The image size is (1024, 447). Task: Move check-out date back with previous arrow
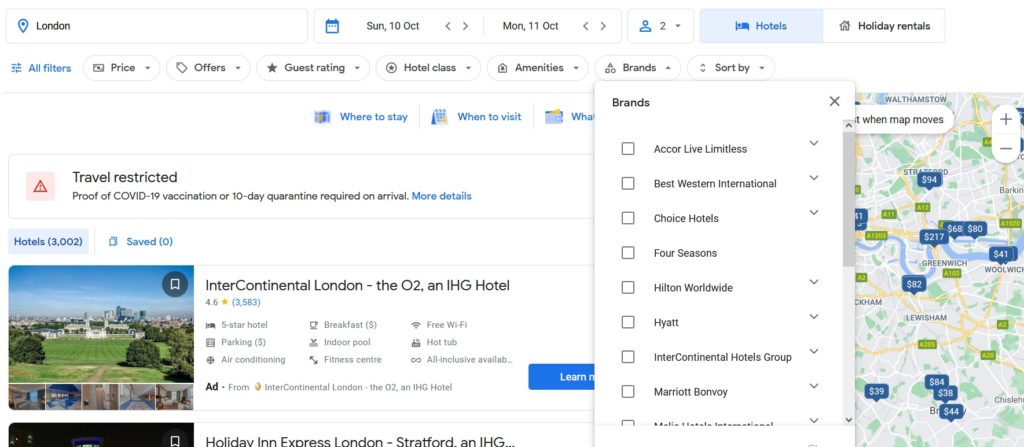pyautogui.click(x=584, y=26)
